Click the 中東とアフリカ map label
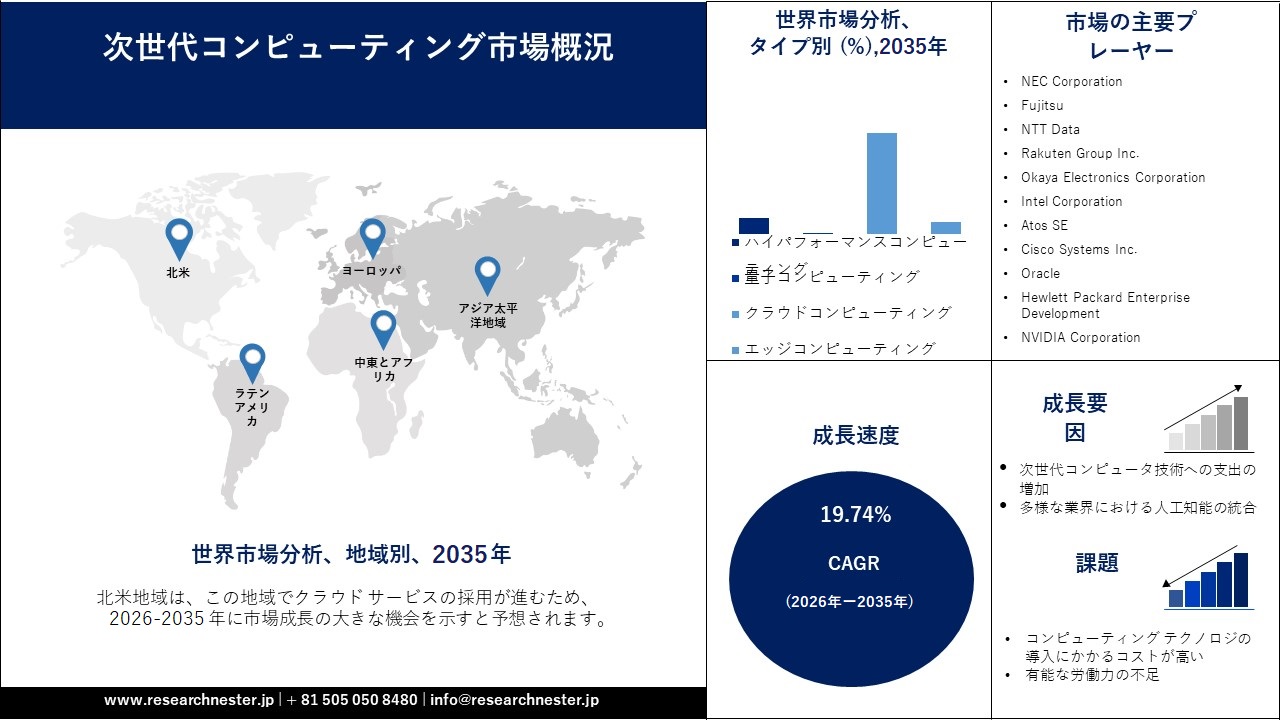The image size is (1280, 720). tap(383, 369)
